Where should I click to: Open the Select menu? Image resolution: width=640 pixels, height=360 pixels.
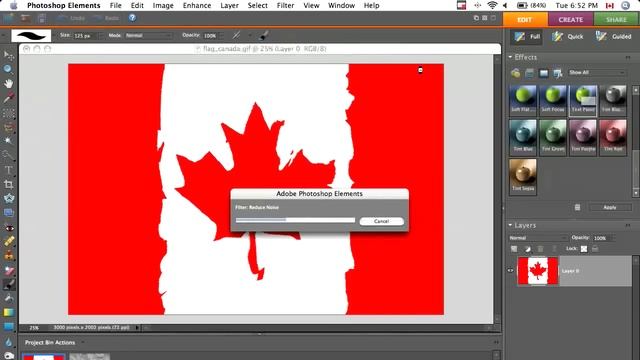tap(258, 5)
